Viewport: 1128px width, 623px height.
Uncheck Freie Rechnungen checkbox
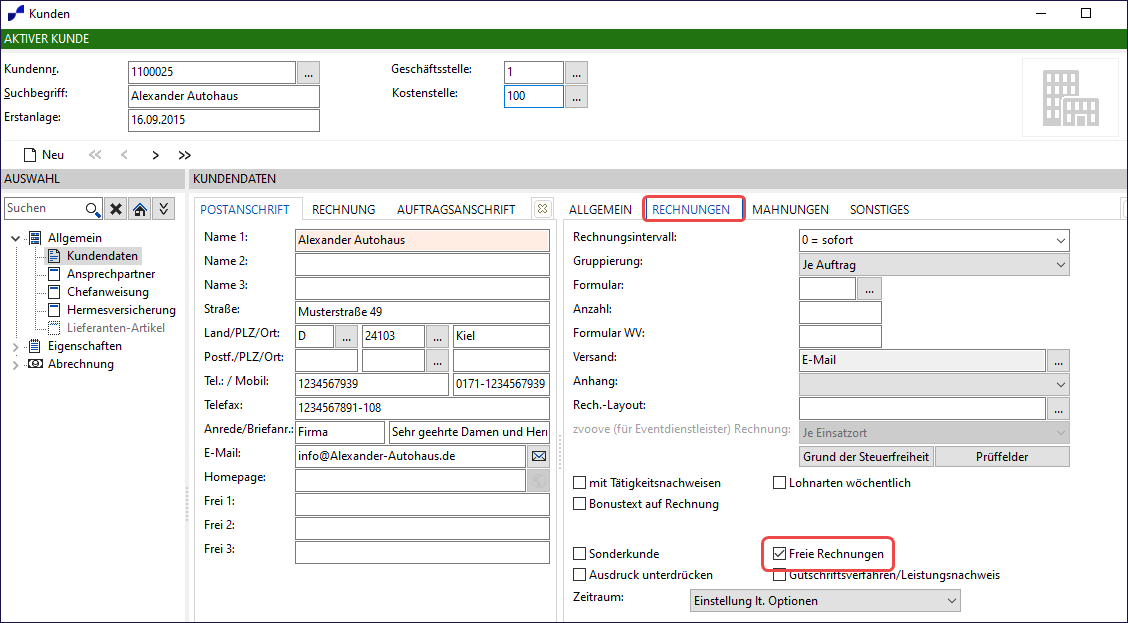tap(779, 554)
